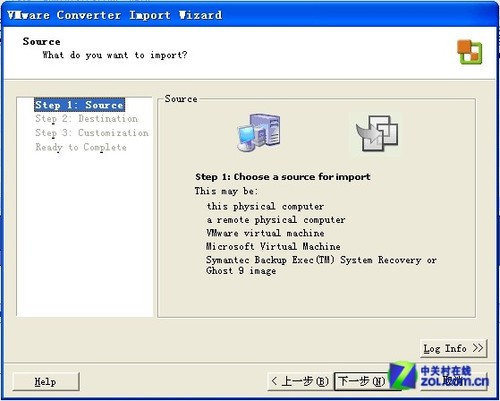Click the 'Ghost 9 image' text line
Image resolution: width=500 pixels, height=401 pixels.
(241, 271)
